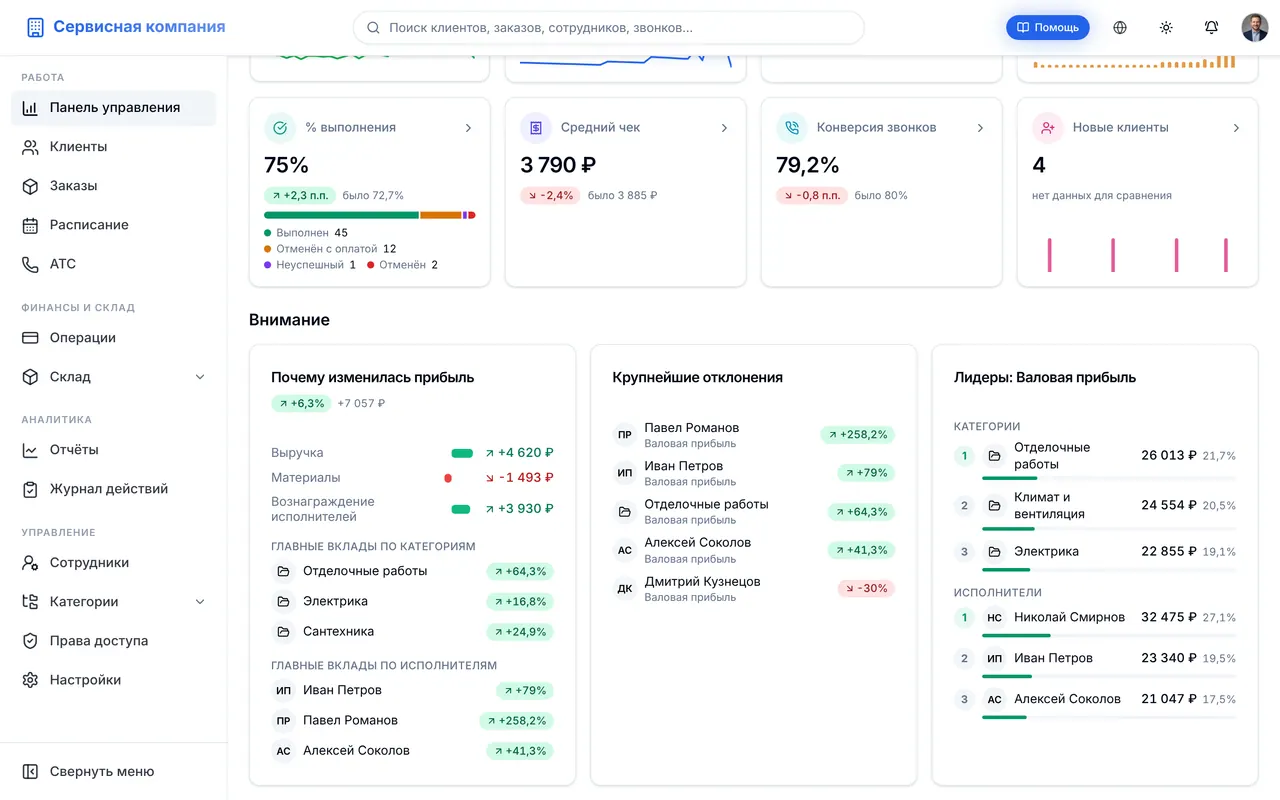Toggle the light/dark theme sun icon

(x=1166, y=28)
